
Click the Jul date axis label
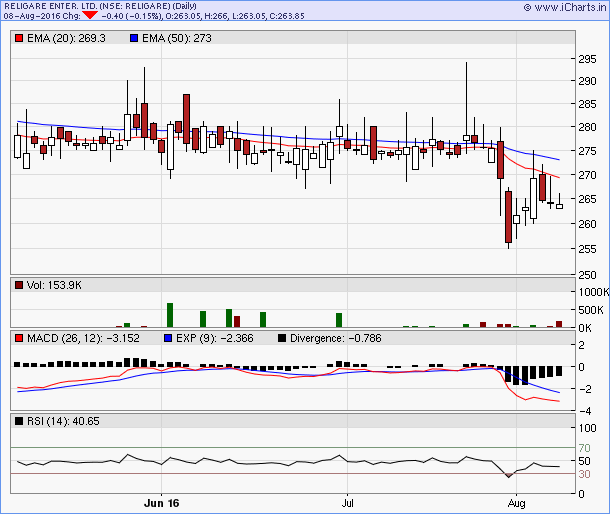click(347, 503)
